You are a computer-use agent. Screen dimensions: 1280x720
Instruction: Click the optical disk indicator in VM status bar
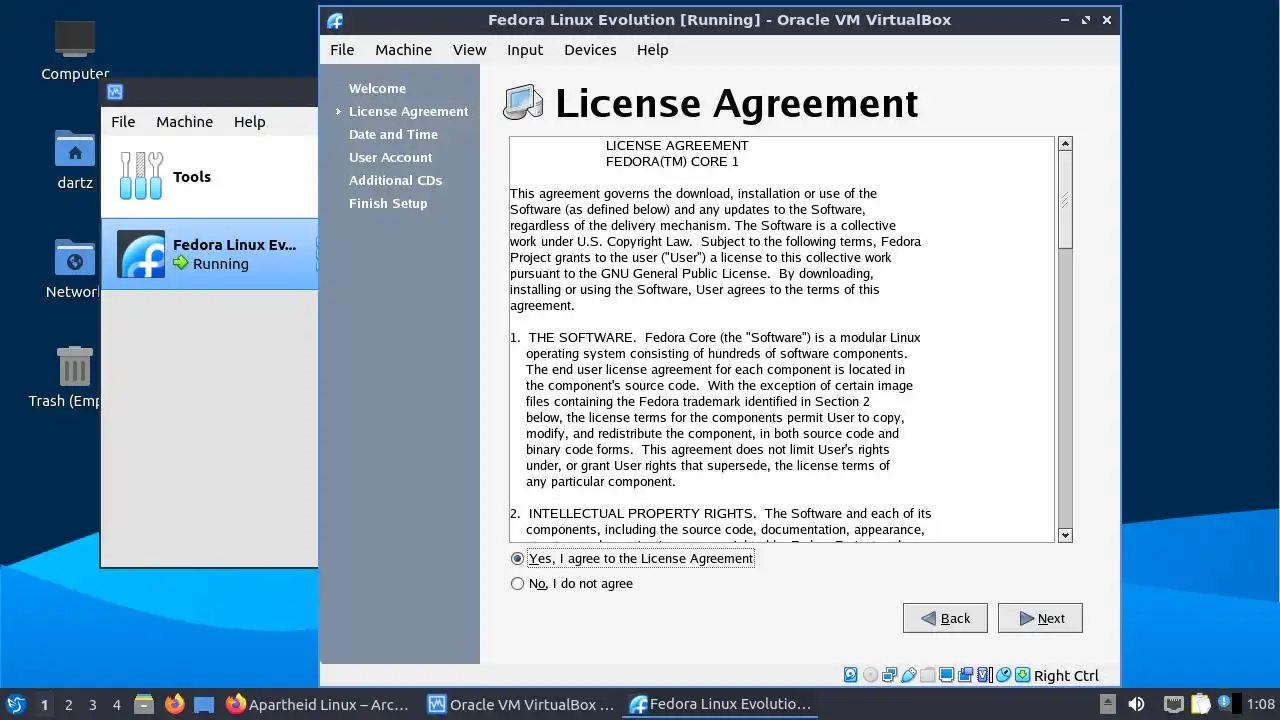[870, 675]
